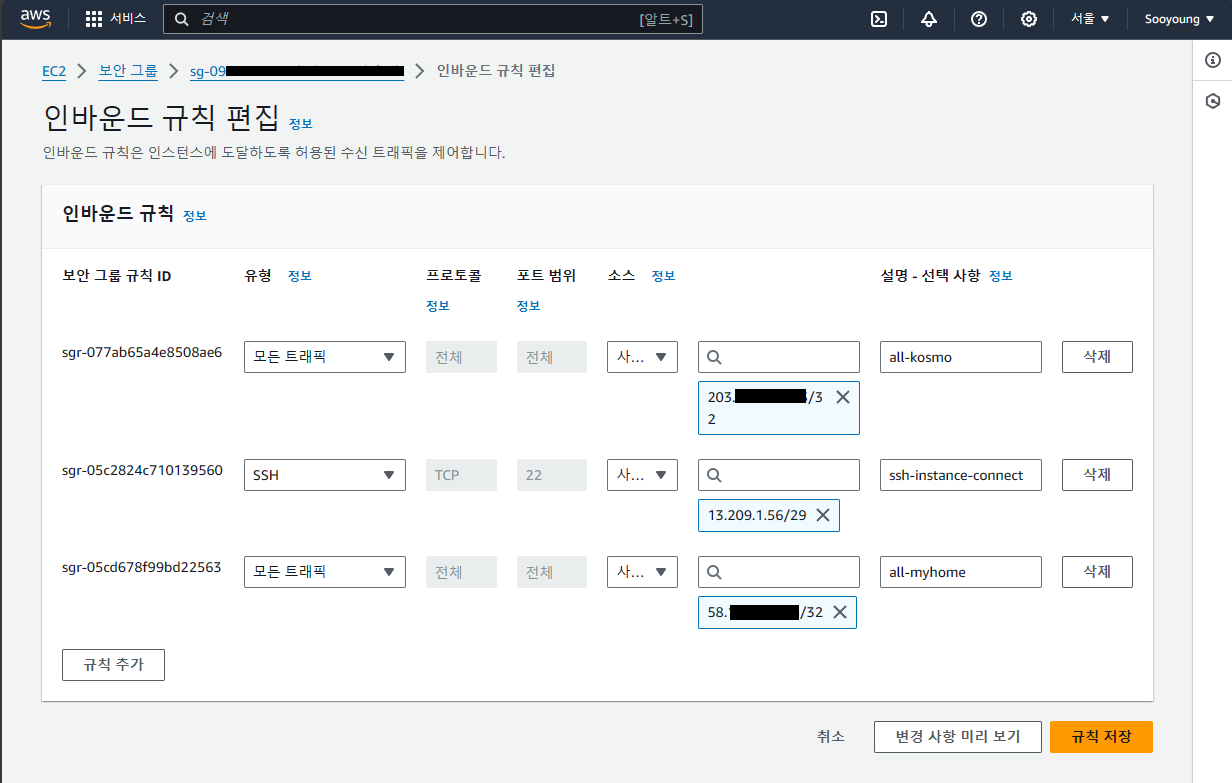Image resolution: width=1232 pixels, height=783 pixels.
Task: Open the 모든 트래픽 dropdown of the first rule
Action: tap(324, 356)
